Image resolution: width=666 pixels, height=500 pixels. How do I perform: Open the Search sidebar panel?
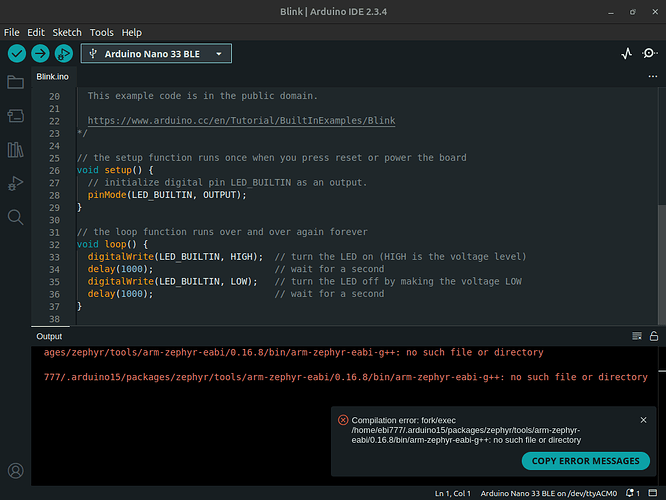click(x=15, y=217)
